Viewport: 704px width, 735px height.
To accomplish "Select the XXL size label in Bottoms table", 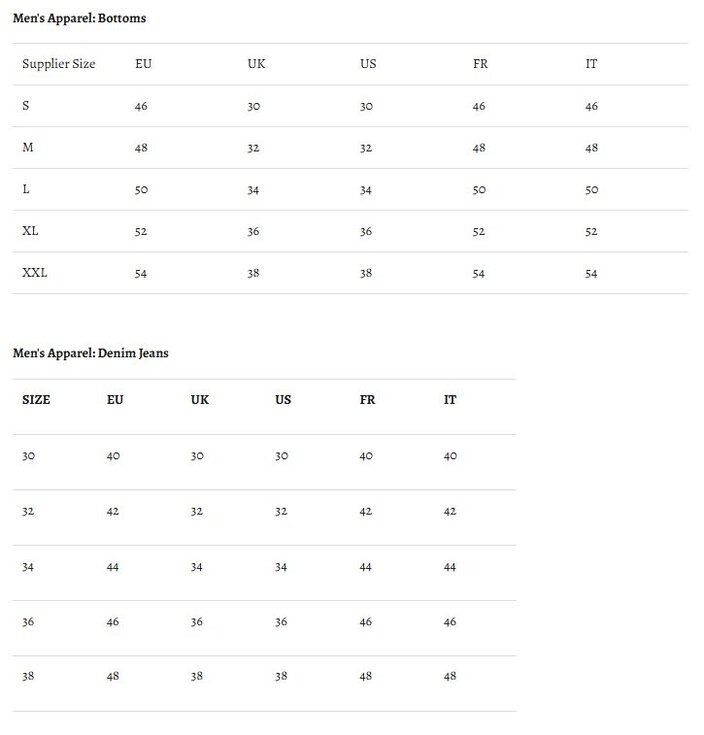I will pyautogui.click(x=35, y=273).
